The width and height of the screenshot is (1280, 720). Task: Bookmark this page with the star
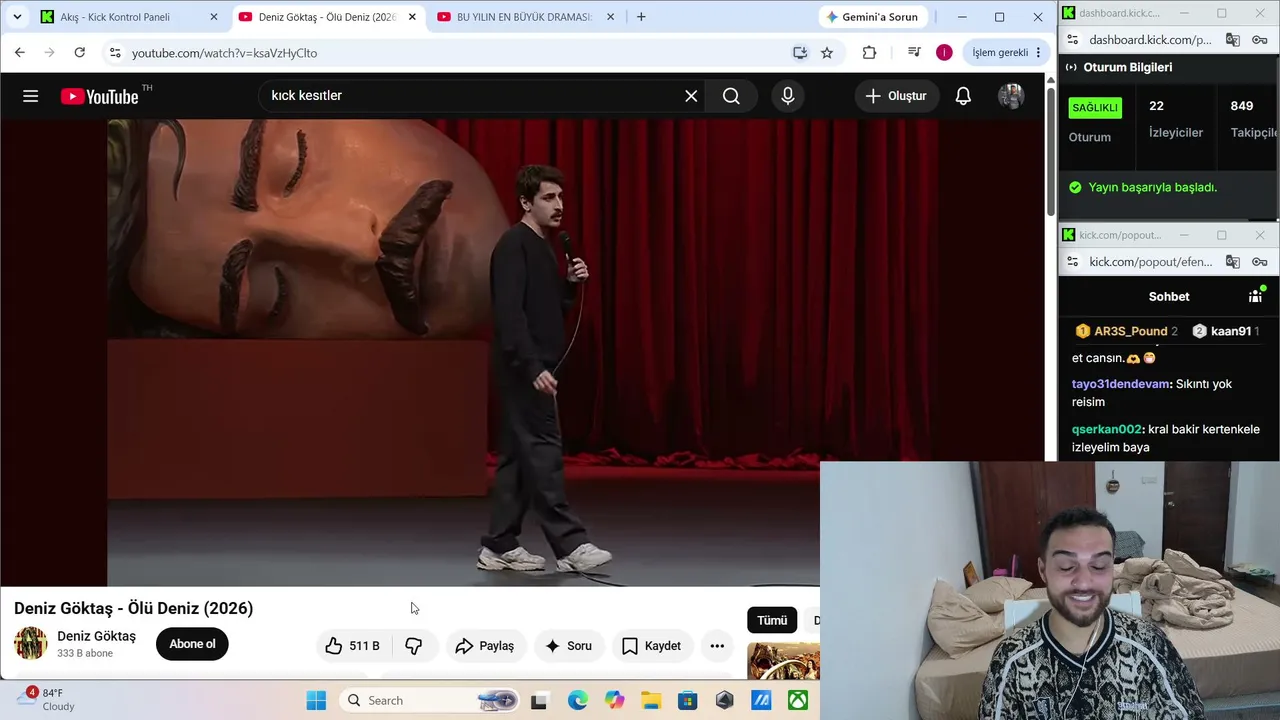[827, 53]
